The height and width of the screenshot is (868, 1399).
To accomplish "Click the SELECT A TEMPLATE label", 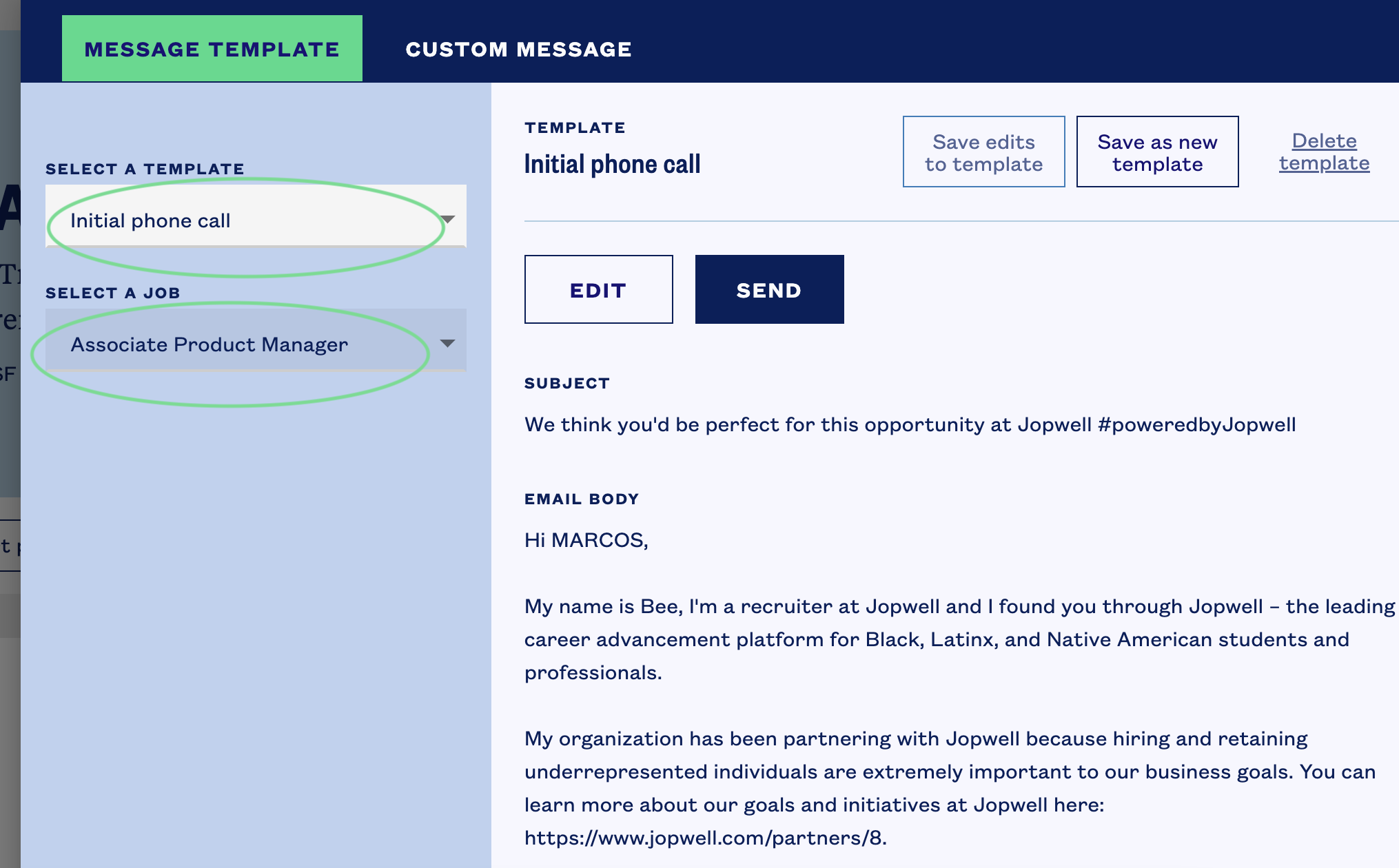I will tap(145, 169).
